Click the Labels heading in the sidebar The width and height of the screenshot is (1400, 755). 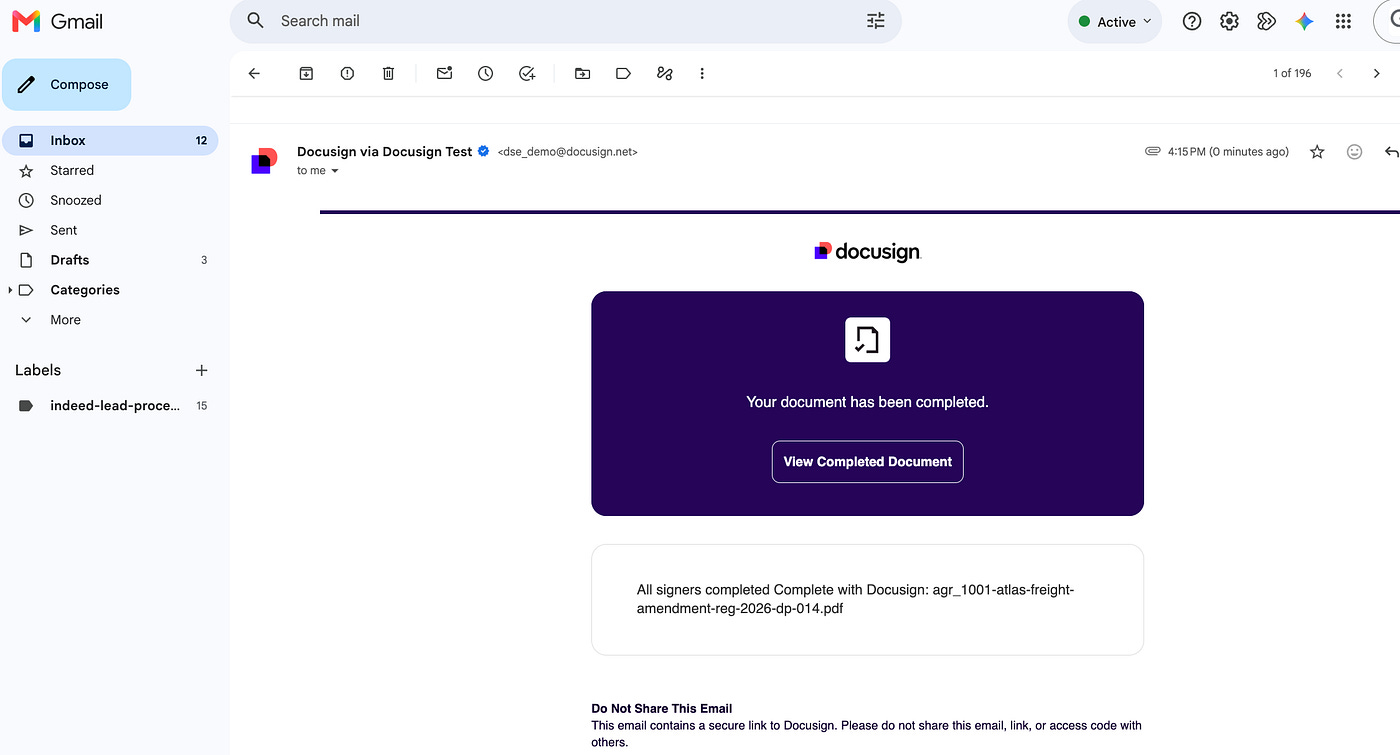[38, 370]
